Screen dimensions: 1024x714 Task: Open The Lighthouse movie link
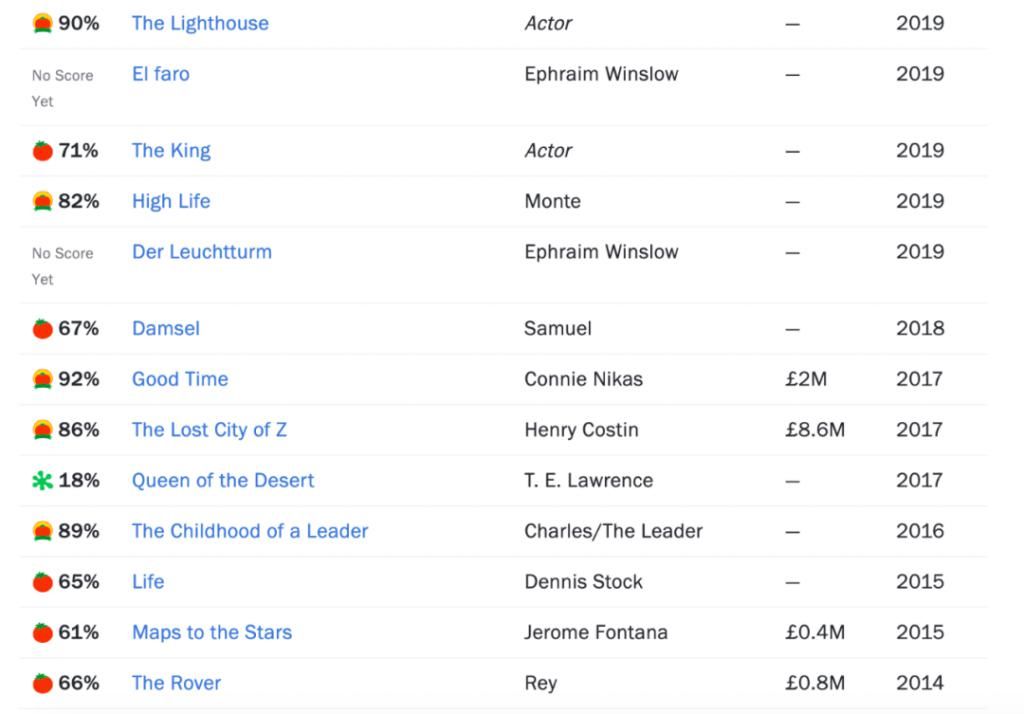coord(200,23)
